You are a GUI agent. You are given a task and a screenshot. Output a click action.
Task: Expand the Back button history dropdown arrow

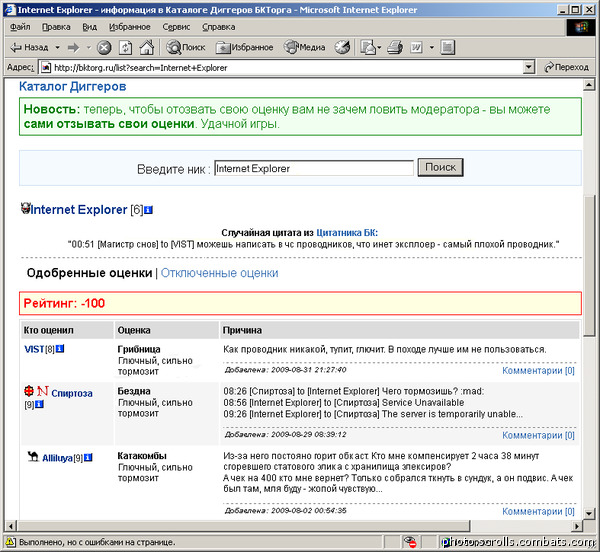(58, 47)
